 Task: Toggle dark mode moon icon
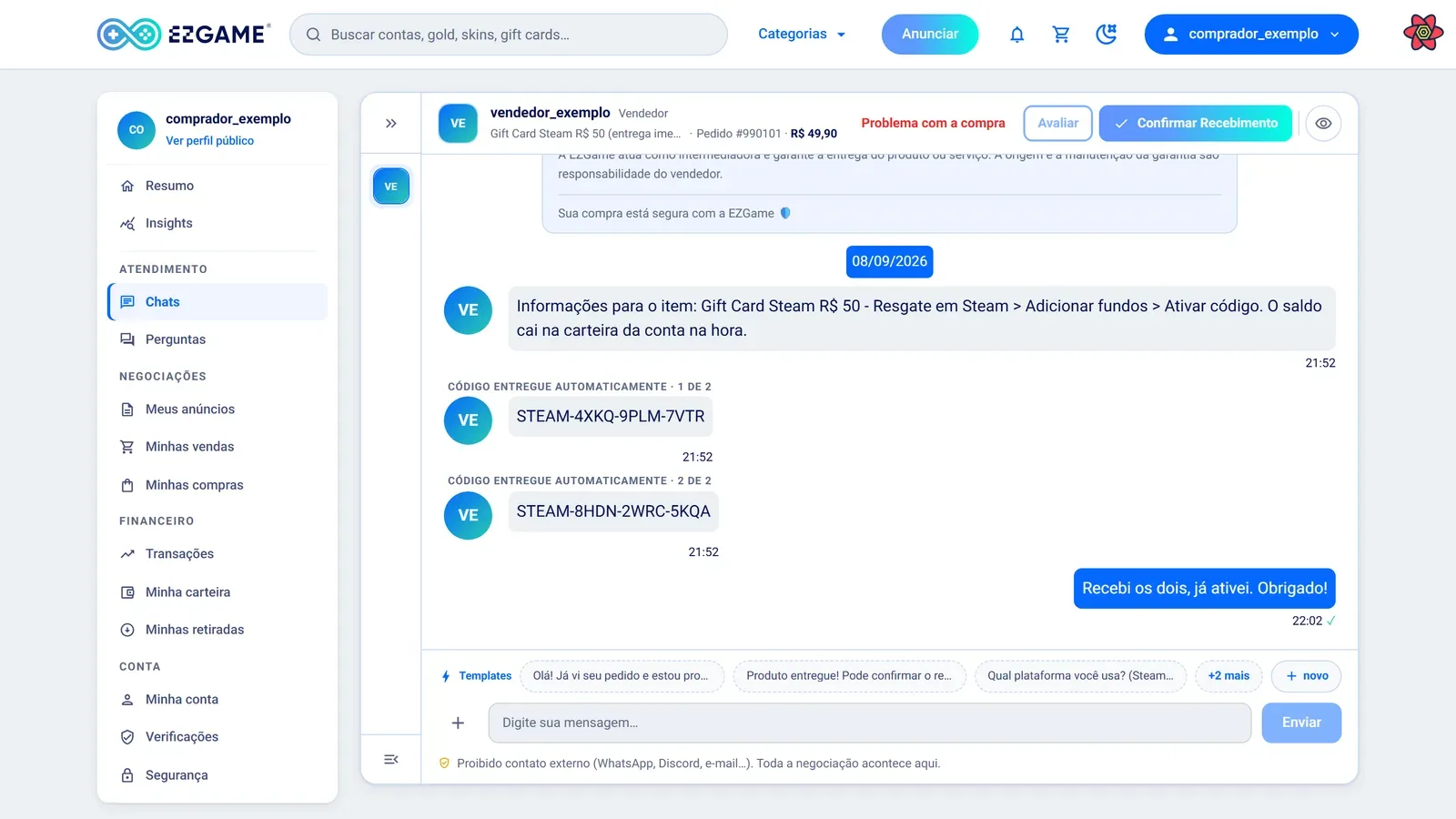pyautogui.click(x=1106, y=35)
